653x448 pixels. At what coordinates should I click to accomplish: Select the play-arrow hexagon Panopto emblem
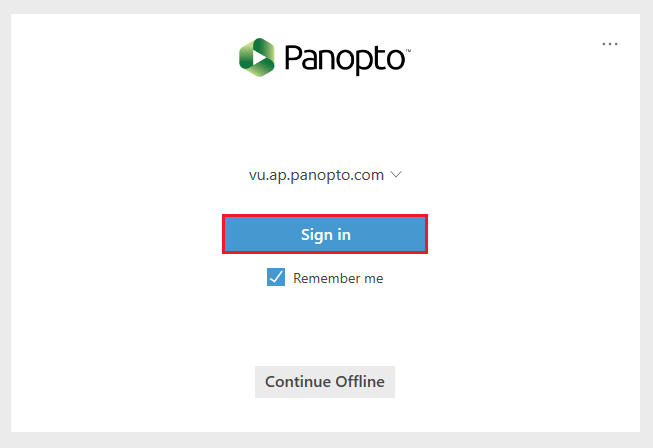pos(257,57)
